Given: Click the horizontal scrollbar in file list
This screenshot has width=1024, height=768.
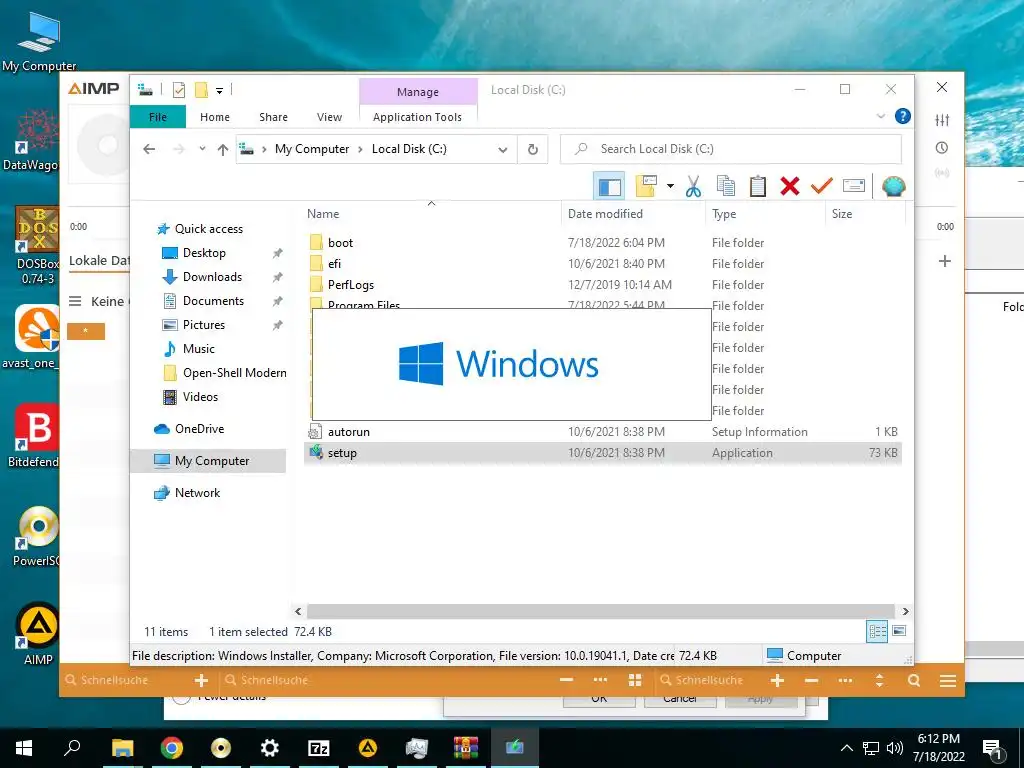Looking at the screenshot, I should click(x=600, y=611).
